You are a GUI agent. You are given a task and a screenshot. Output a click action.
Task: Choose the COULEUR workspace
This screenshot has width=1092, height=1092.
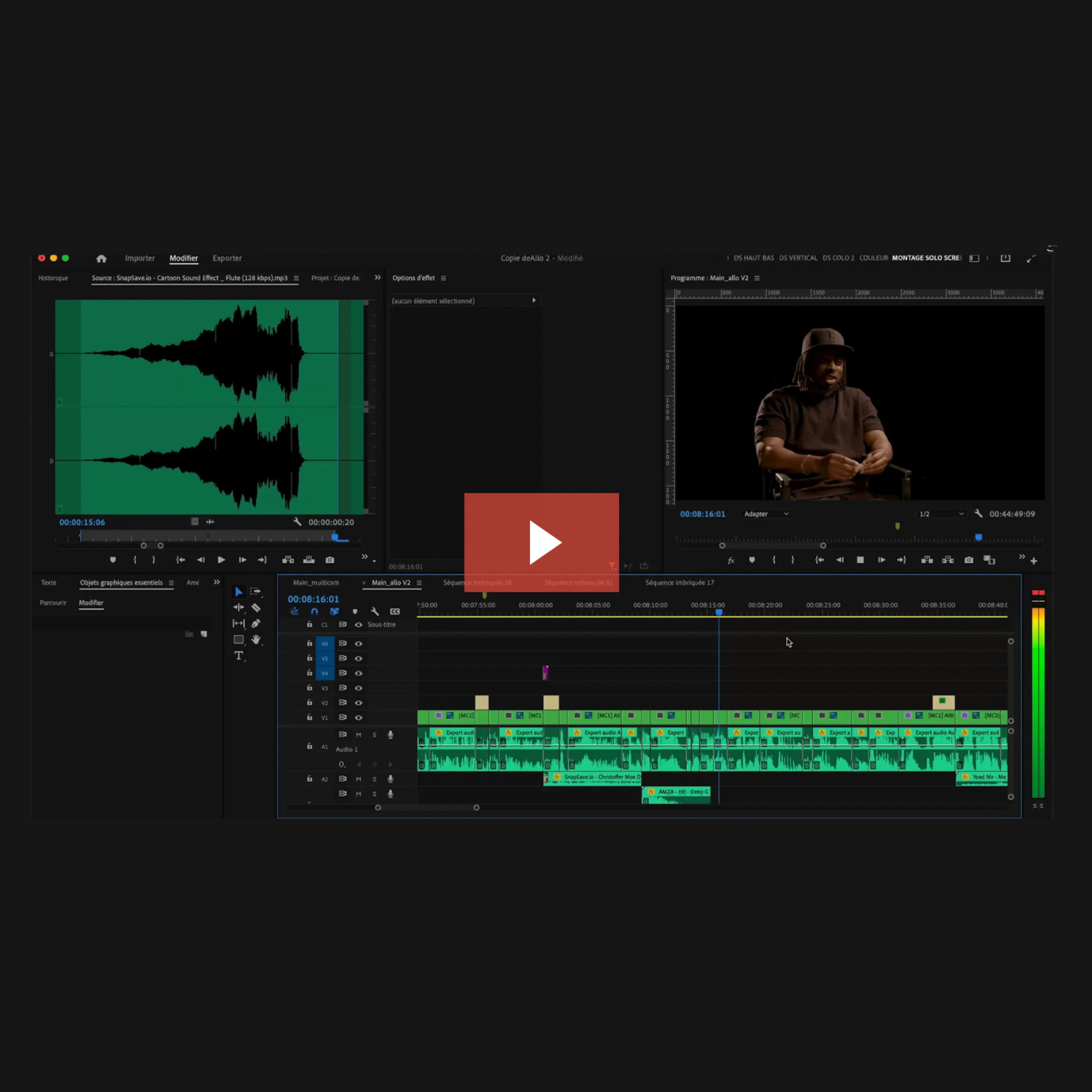pos(873,258)
